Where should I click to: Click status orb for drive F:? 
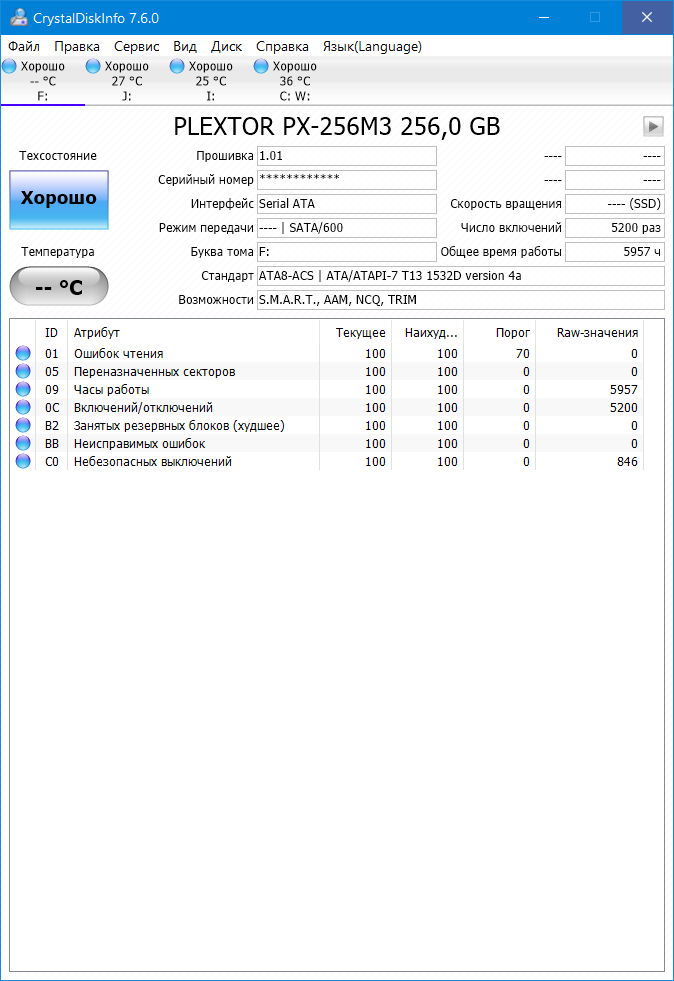(9, 66)
